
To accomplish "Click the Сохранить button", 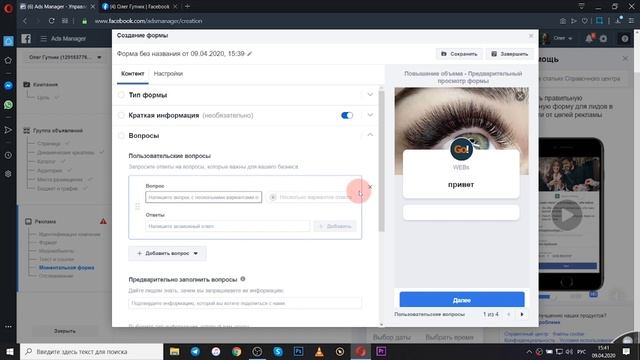I will pyautogui.click(x=459, y=54).
